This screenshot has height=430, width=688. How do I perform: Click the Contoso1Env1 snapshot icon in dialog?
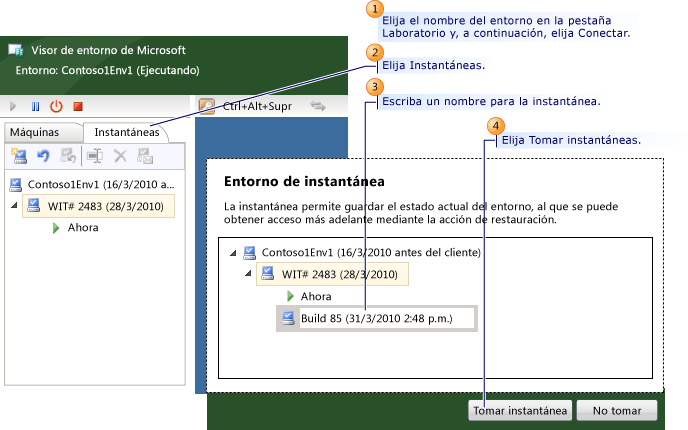coord(250,253)
